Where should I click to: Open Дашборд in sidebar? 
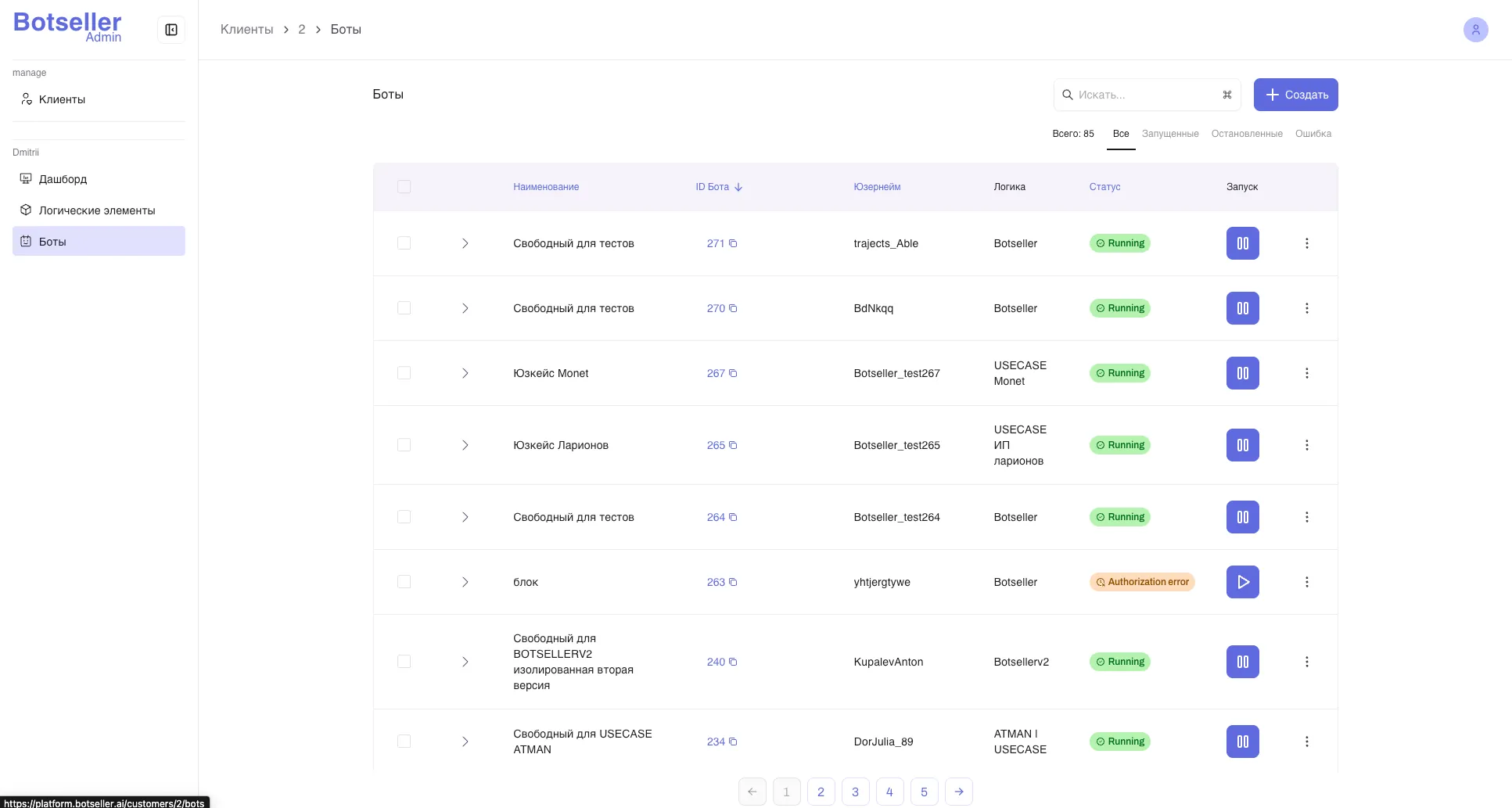[99, 179]
